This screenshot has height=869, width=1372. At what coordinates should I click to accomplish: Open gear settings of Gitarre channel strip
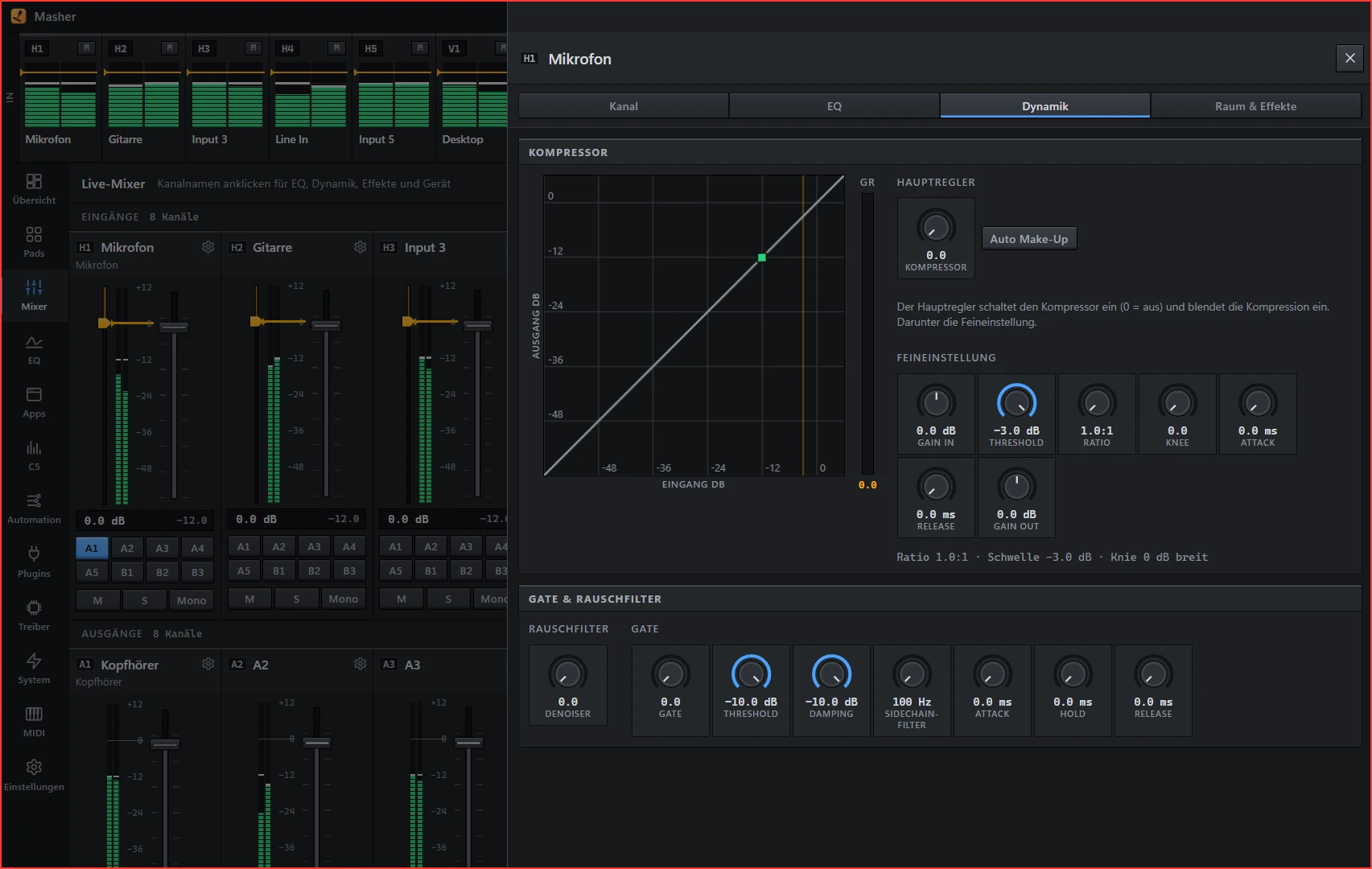tap(361, 247)
